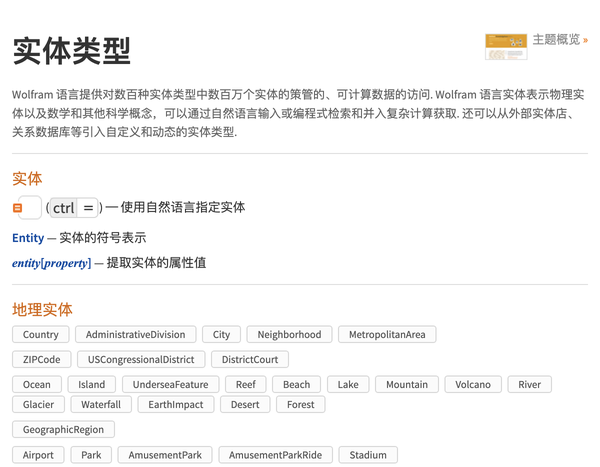Select the ZIPCode entity type

click(x=41, y=359)
